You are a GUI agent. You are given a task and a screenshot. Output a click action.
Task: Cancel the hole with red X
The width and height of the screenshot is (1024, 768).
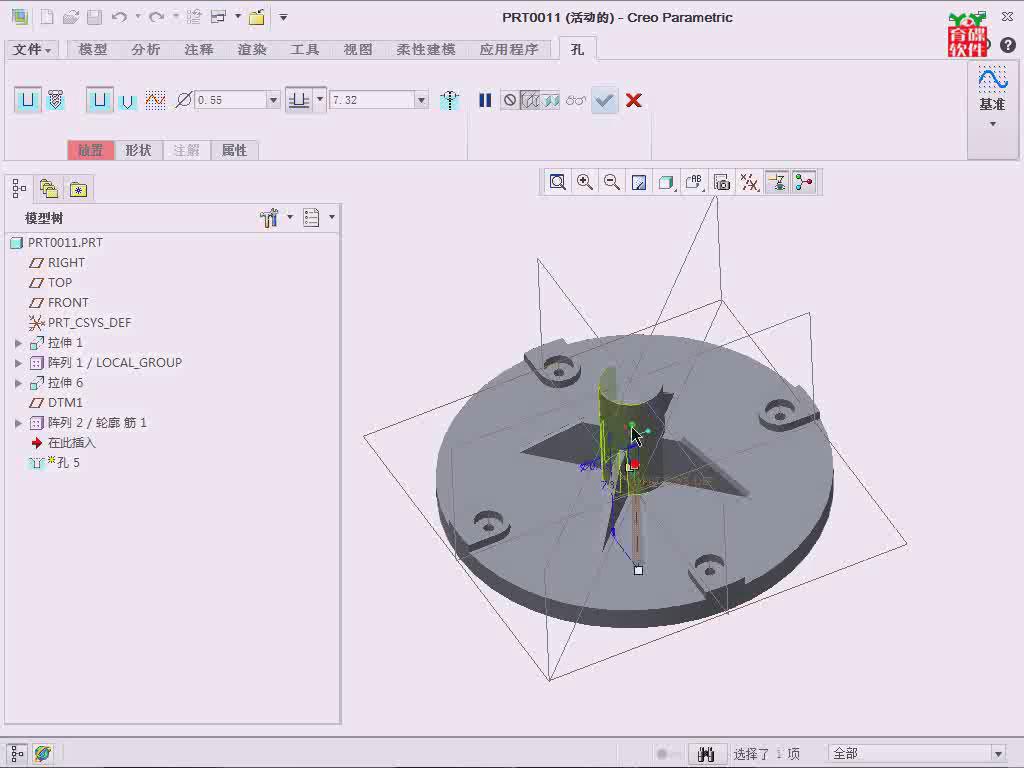633,100
